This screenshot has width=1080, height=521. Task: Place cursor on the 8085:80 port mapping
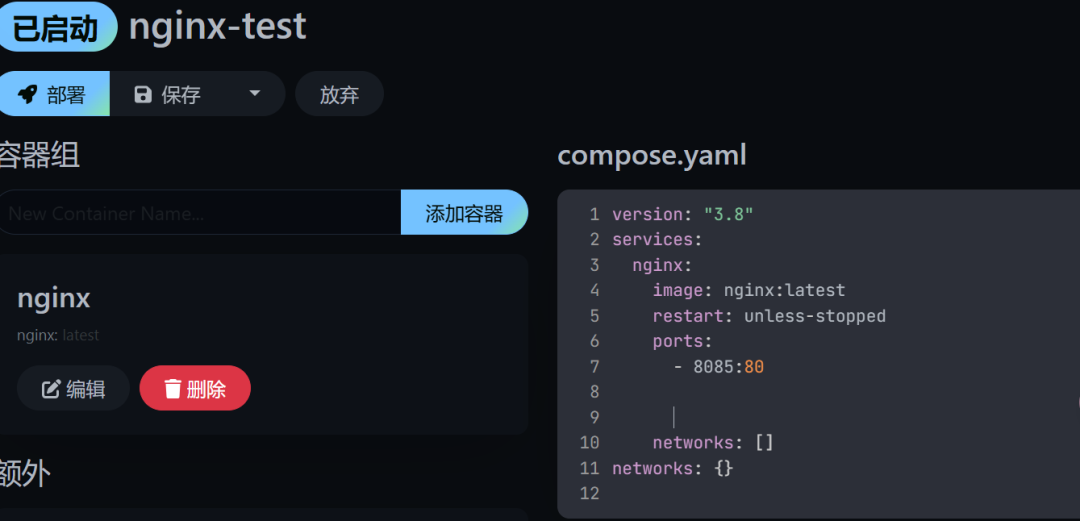click(728, 367)
